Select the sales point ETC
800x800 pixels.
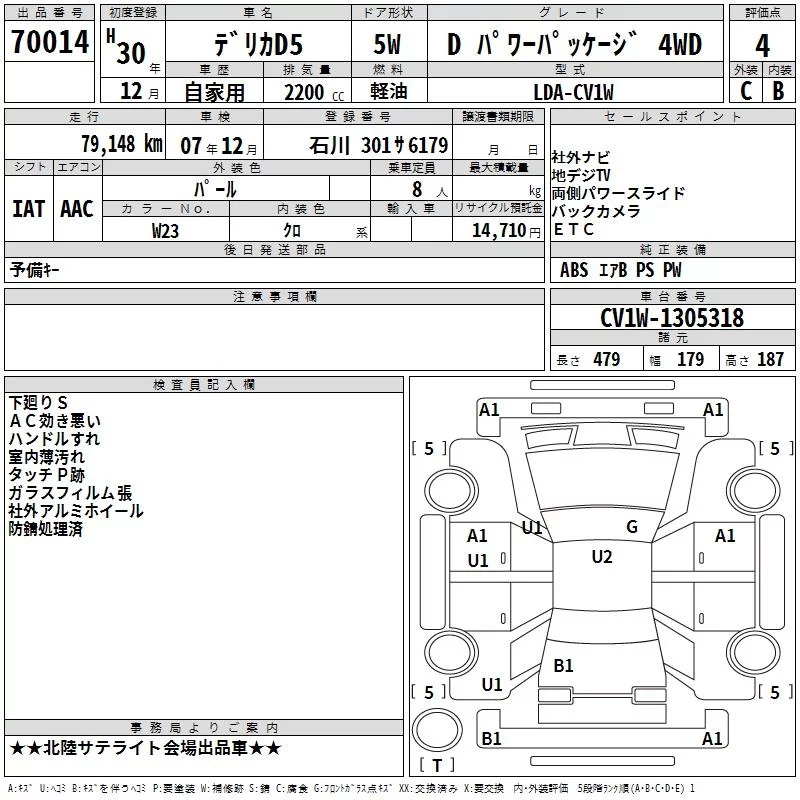pyautogui.click(x=573, y=230)
